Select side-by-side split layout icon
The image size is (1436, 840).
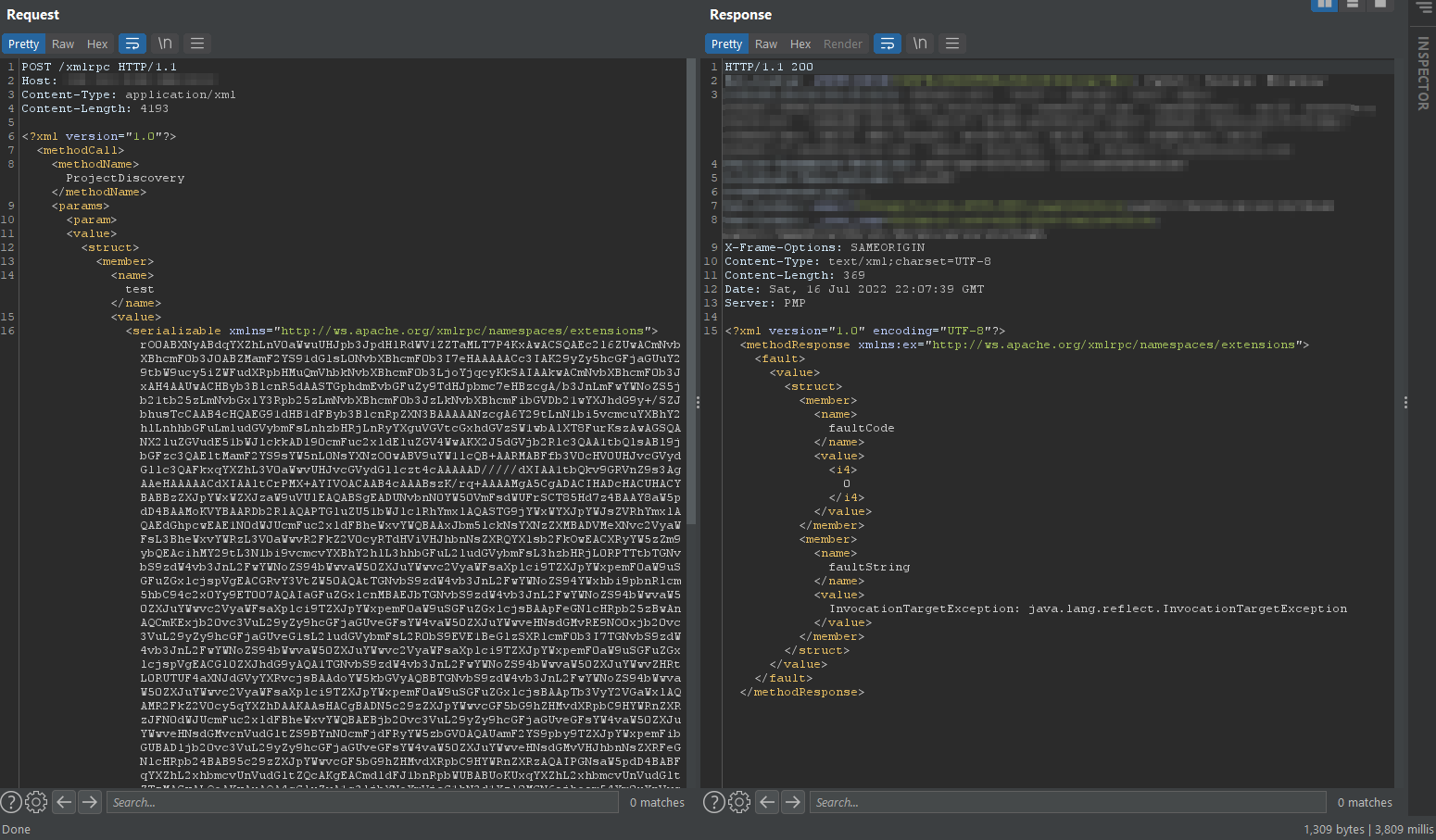pyautogui.click(x=1325, y=5)
